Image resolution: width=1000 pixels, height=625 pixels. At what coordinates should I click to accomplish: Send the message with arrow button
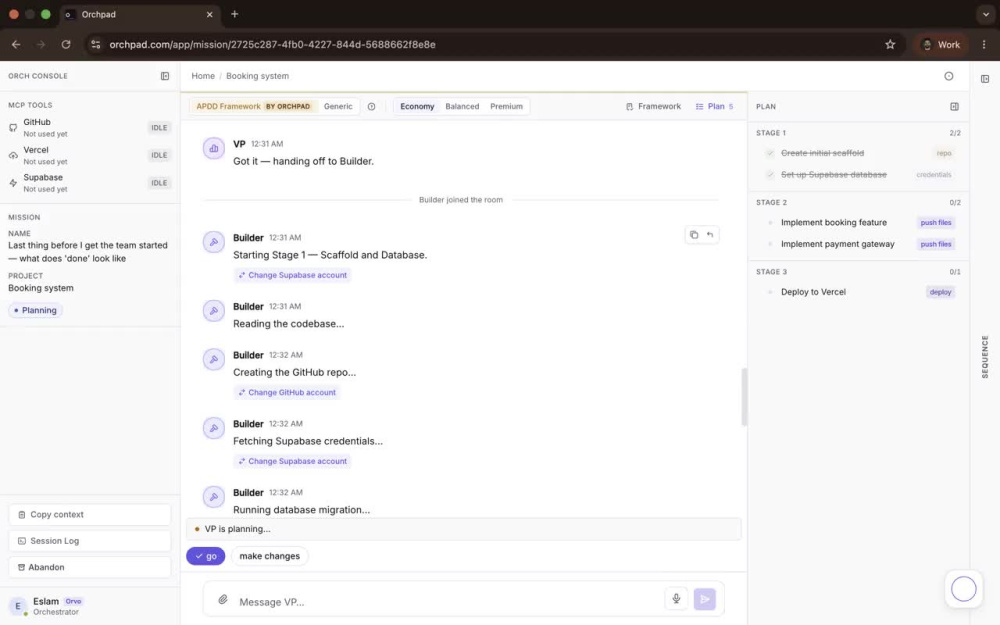(705, 599)
